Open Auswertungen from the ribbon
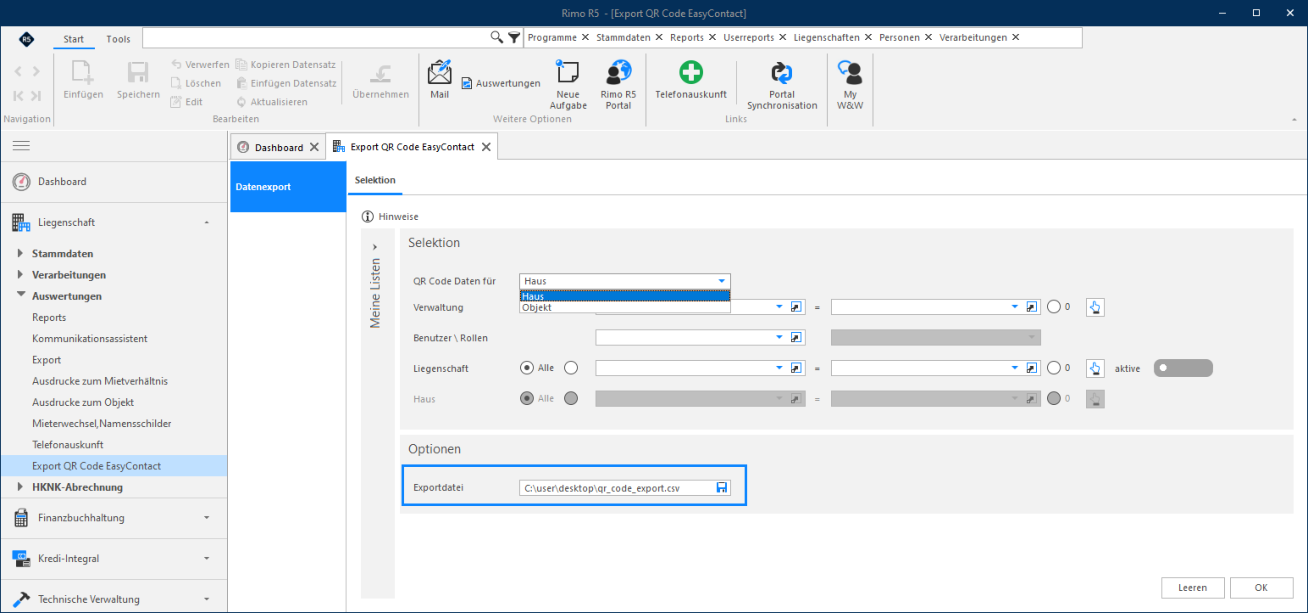The height and width of the screenshot is (613, 1308). [501, 83]
